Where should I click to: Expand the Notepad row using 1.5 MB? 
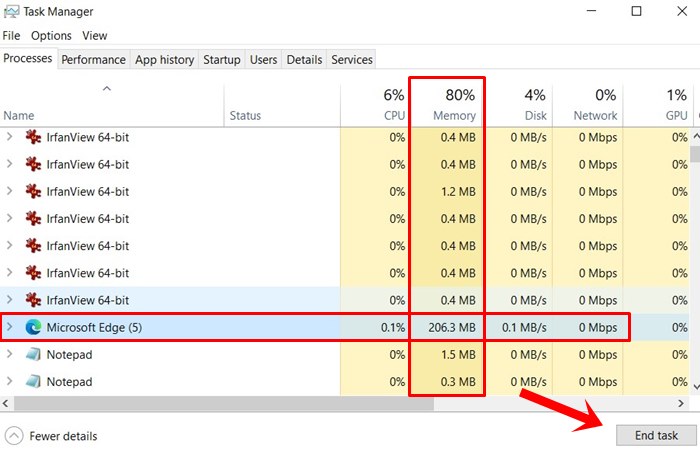point(9,354)
